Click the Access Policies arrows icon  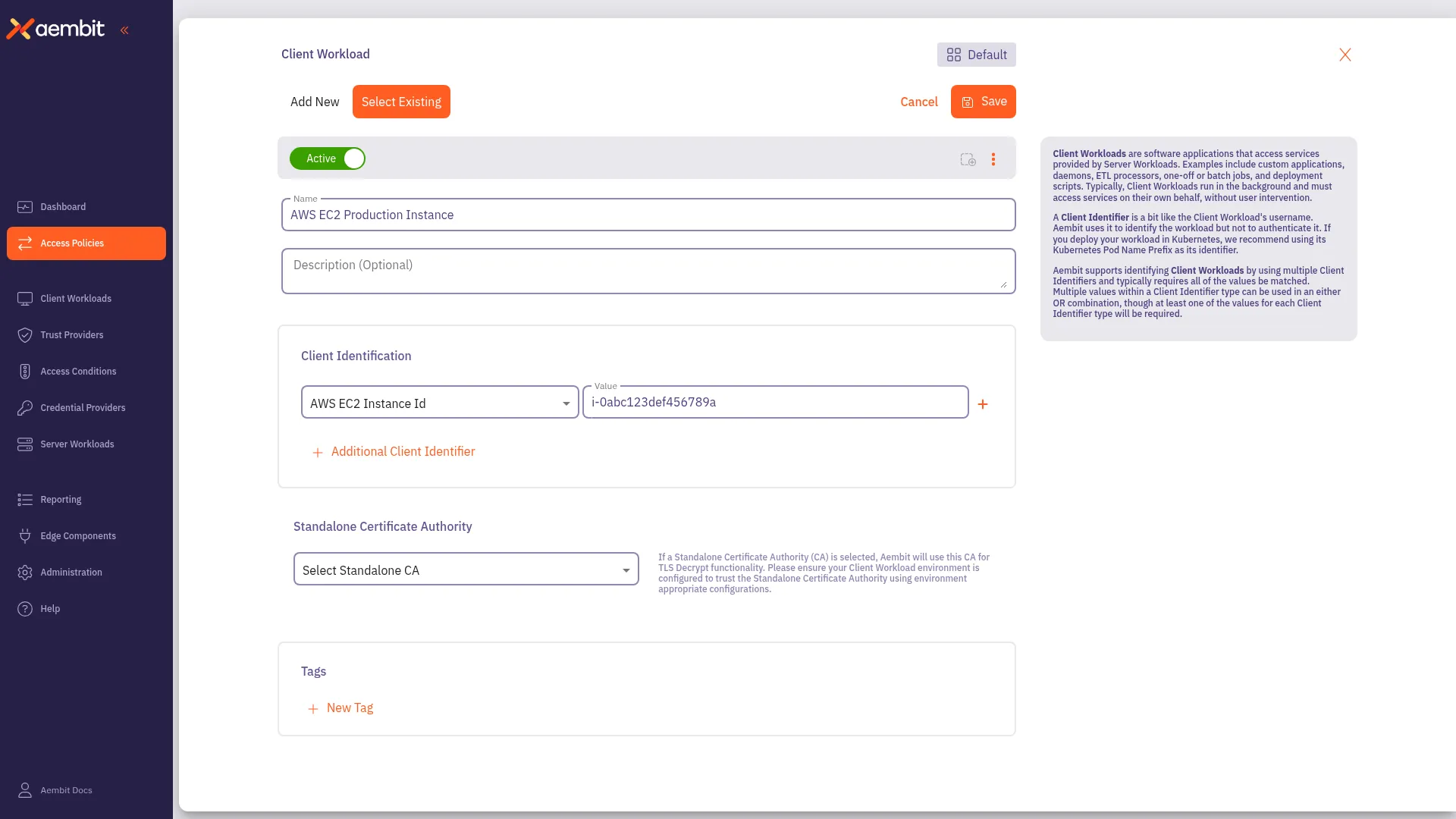click(x=25, y=243)
